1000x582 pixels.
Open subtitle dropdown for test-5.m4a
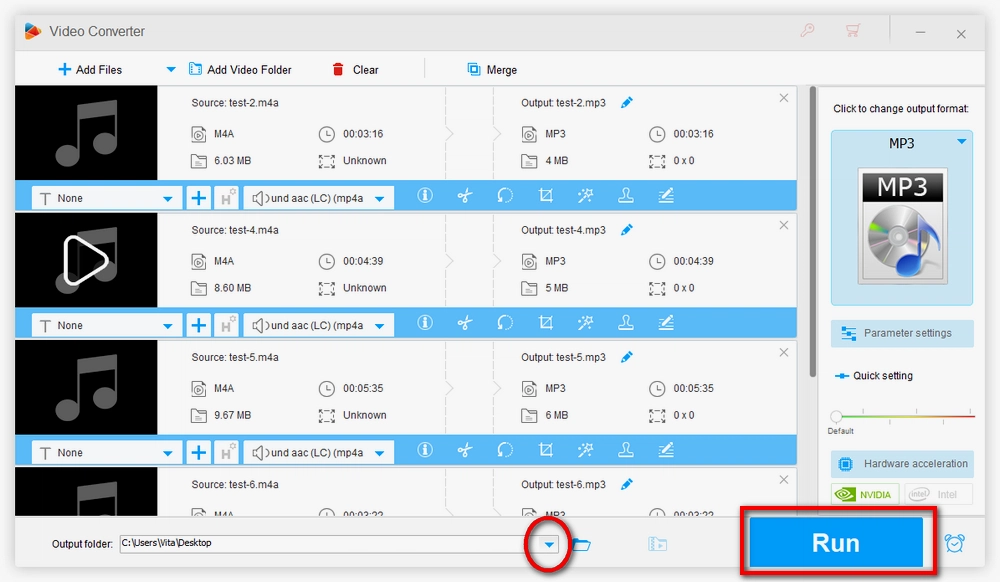coord(107,453)
